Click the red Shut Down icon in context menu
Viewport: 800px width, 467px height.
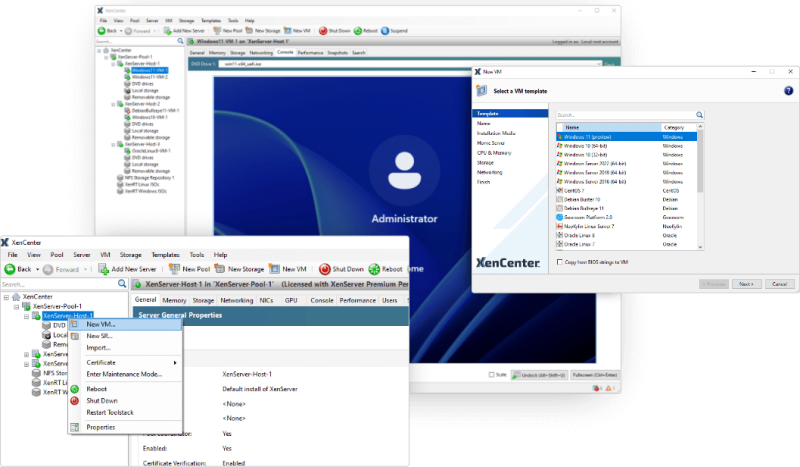click(74, 401)
